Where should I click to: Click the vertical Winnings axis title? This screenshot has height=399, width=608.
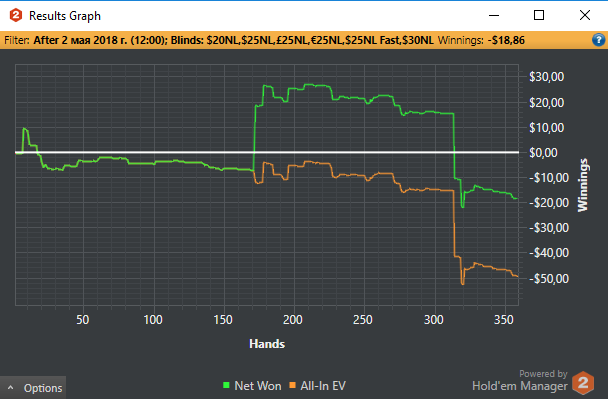click(x=583, y=185)
